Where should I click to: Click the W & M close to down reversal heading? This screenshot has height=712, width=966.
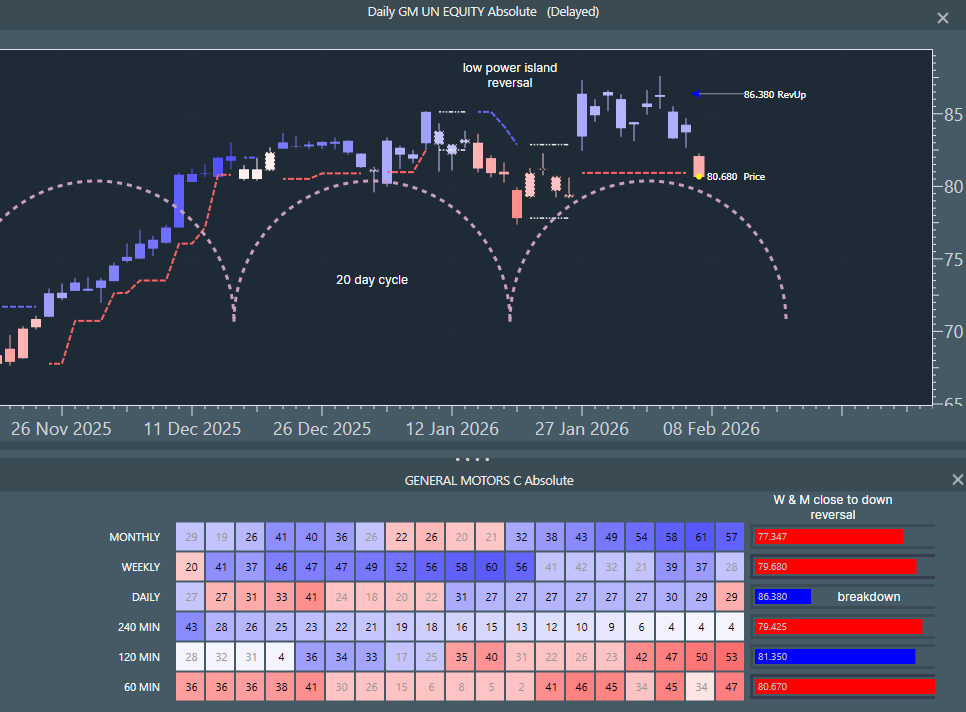pos(832,507)
